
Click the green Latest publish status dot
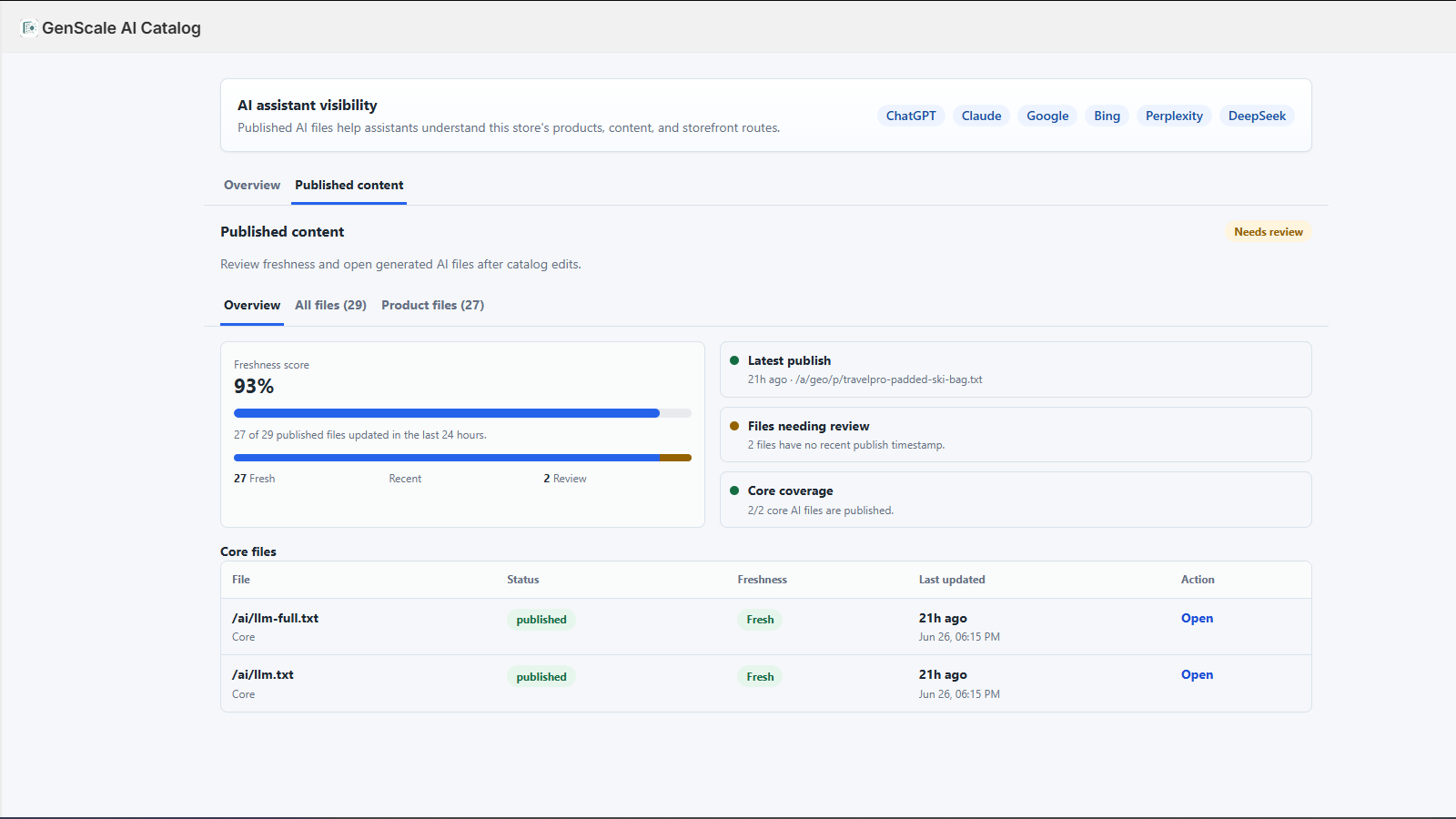point(734,360)
